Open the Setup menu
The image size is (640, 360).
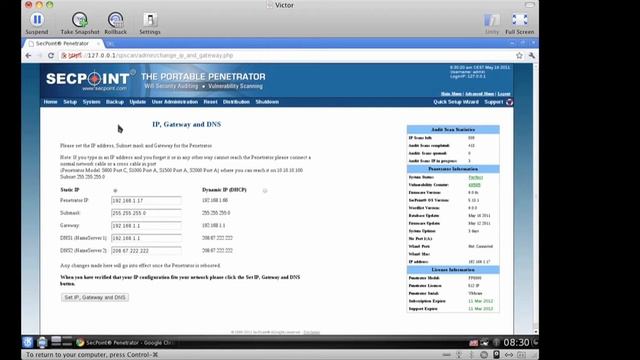click(x=70, y=102)
